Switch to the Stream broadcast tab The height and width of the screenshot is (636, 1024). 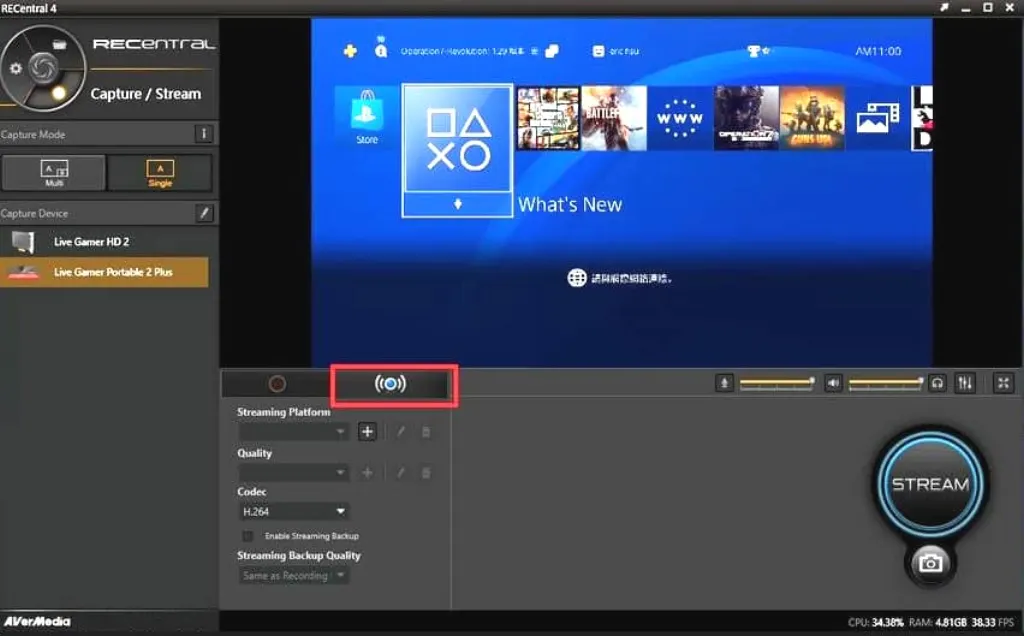pyautogui.click(x=391, y=384)
